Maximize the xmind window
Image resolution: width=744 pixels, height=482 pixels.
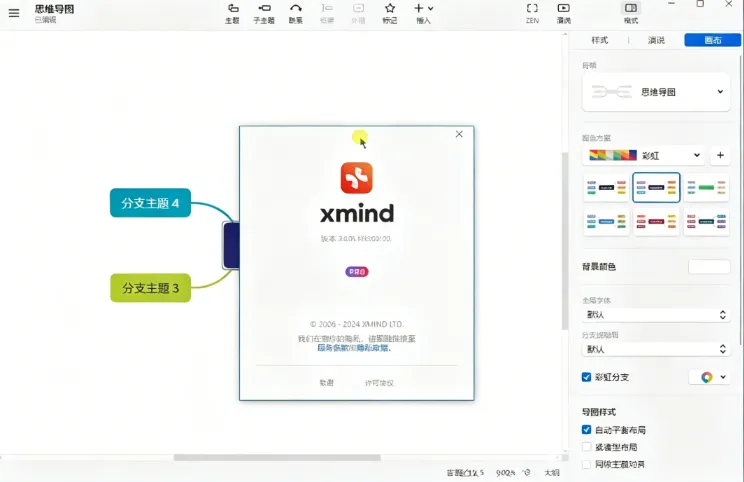click(700, 4)
